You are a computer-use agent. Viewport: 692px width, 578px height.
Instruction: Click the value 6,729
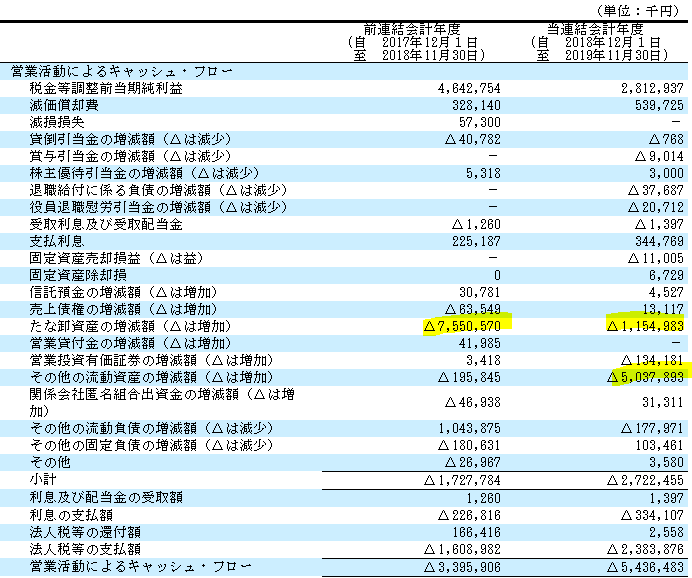pyautogui.click(x=666, y=275)
